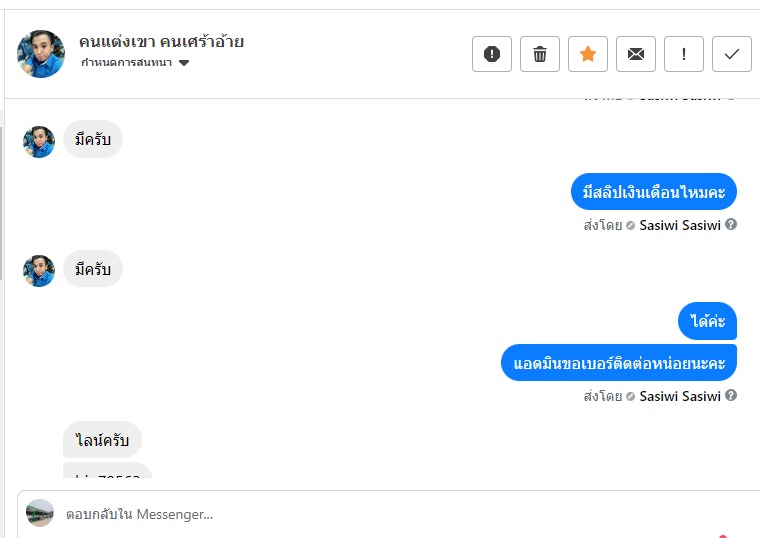
Task: Mark conversation done with checkmark icon
Action: [x=732, y=54]
